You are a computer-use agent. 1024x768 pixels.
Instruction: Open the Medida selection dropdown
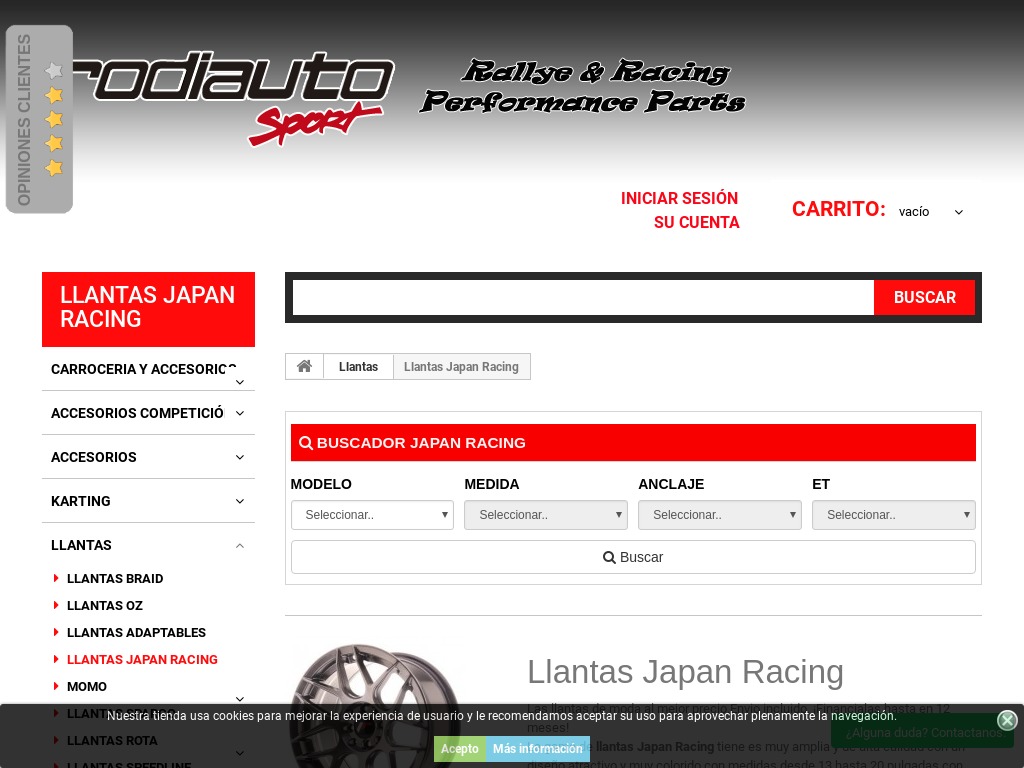pyautogui.click(x=546, y=514)
